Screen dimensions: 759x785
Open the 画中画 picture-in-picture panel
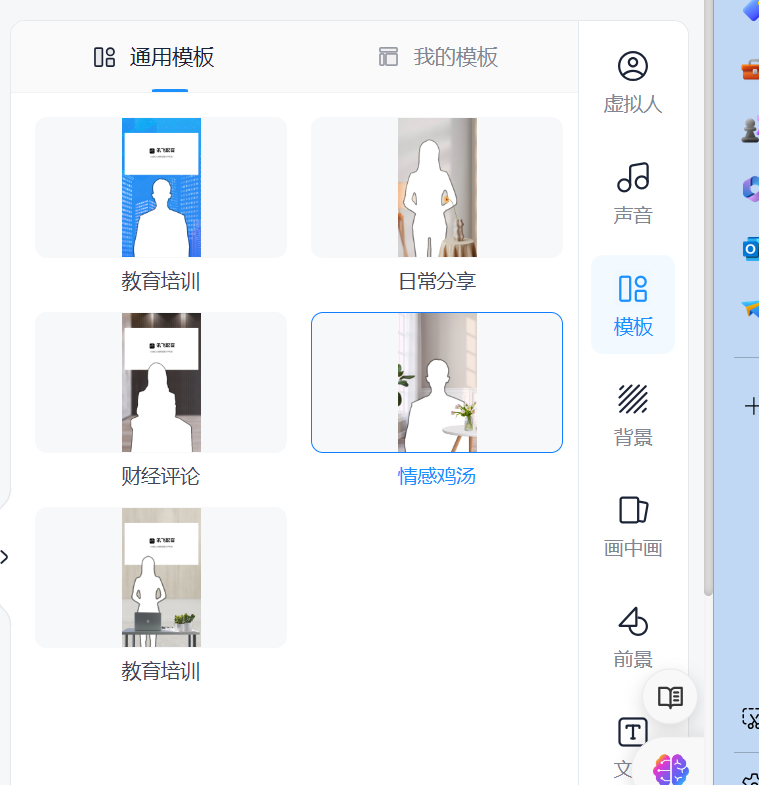[632, 526]
